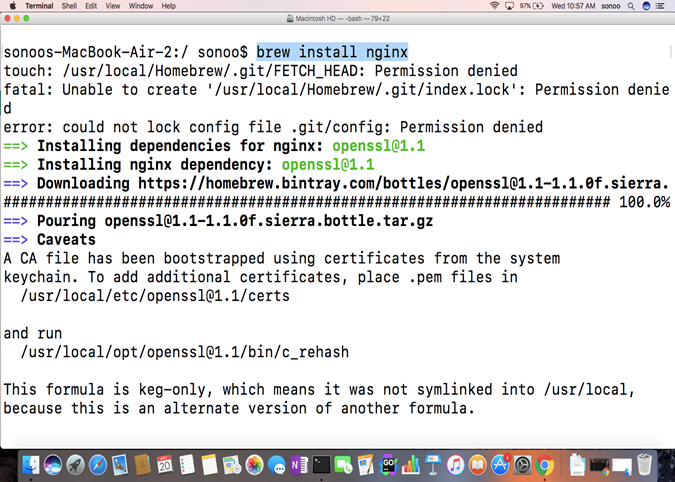675x482 pixels.
Task: Open Maps from the Dock
Action: tap(232, 465)
